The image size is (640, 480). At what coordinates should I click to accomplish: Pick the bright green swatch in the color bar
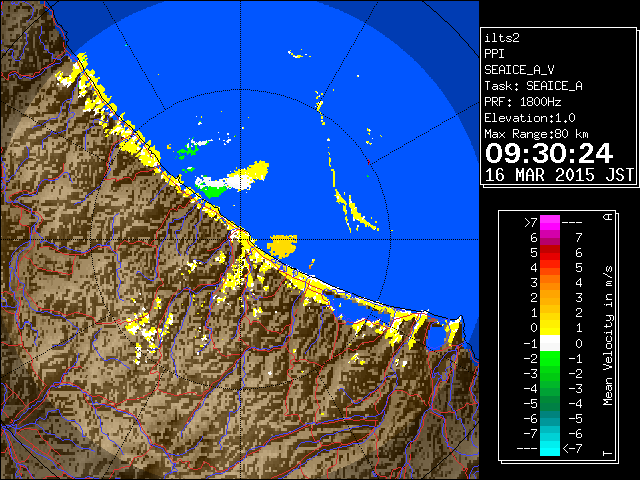(x=550, y=358)
